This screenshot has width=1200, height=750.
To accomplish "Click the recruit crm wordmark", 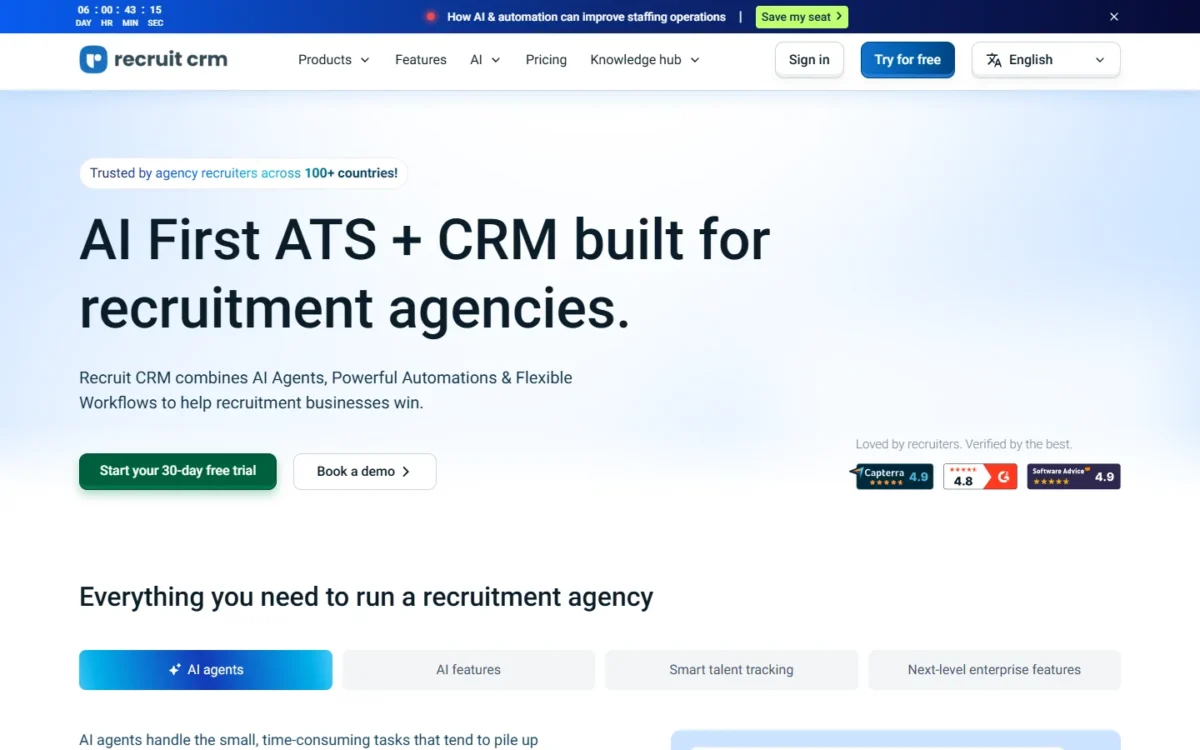I will coord(171,59).
